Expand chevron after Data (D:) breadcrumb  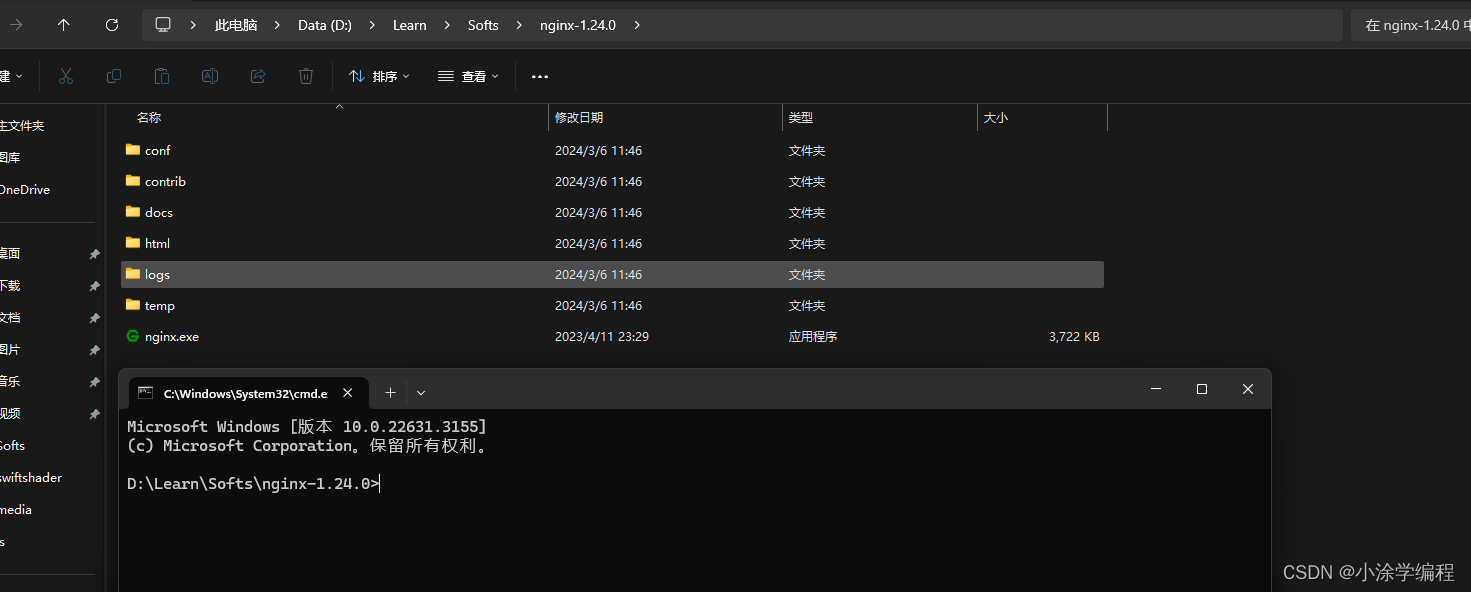372,25
